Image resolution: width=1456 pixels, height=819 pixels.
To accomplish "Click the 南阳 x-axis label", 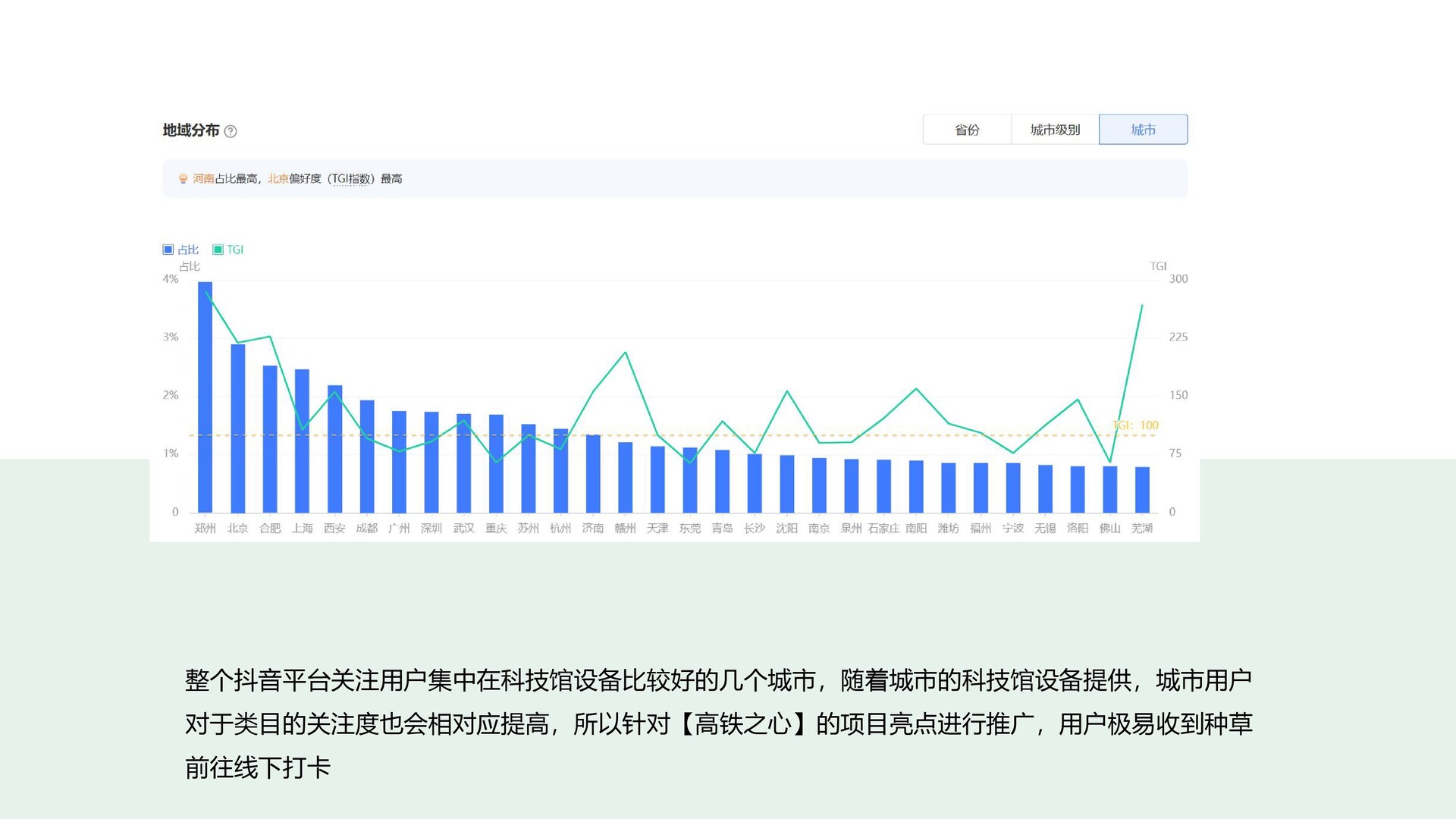I will click(916, 528).
